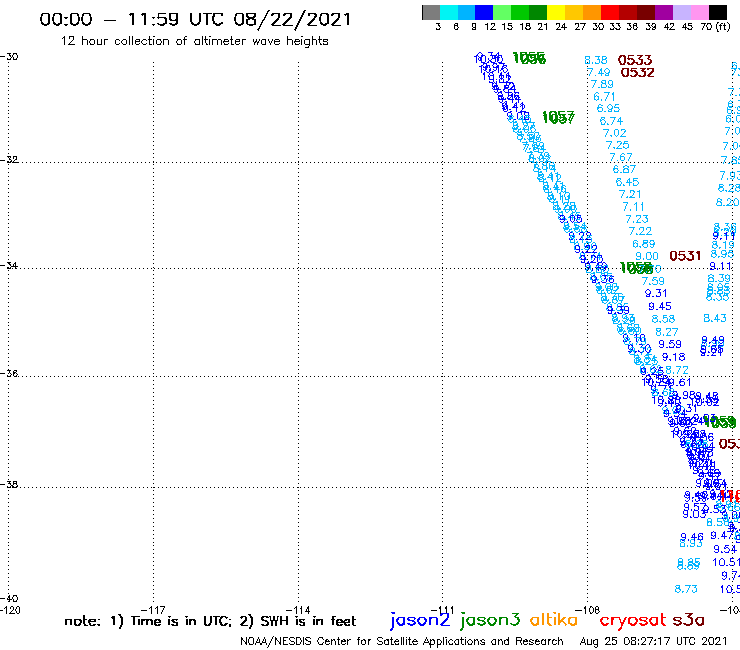Select the wave height value 8.38
Image resolution: width=740 pixels, height=650 pixels.
[596, 60]
